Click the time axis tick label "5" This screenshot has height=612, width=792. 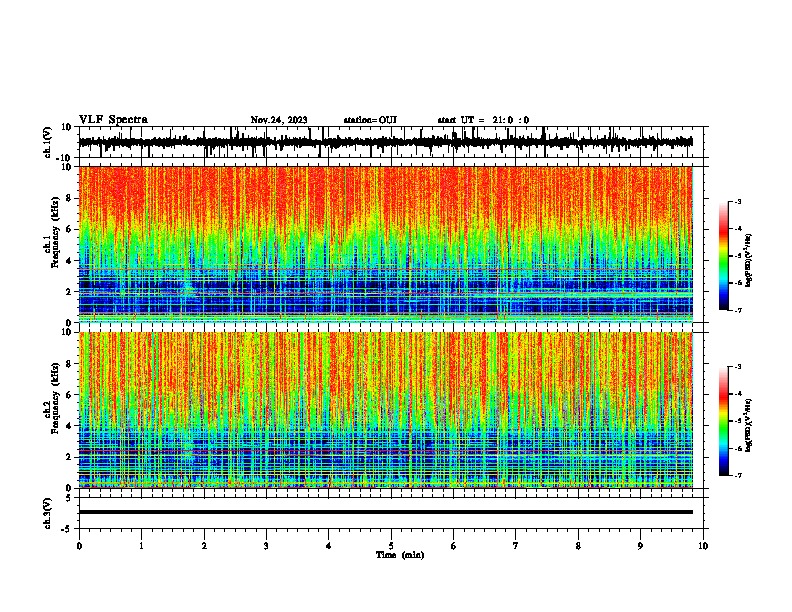click(391, 546)
